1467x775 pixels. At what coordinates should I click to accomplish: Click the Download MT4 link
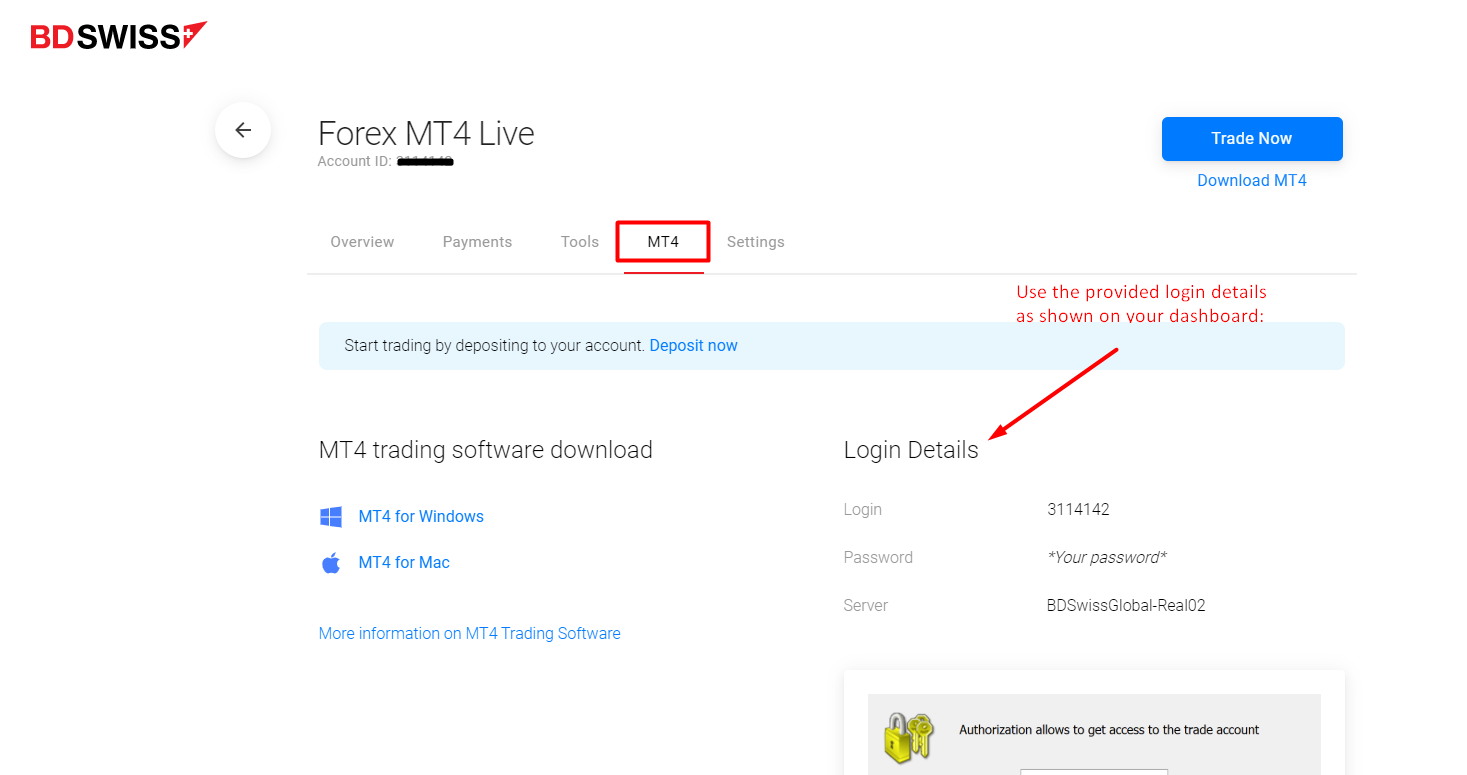tap(1252, 181)
